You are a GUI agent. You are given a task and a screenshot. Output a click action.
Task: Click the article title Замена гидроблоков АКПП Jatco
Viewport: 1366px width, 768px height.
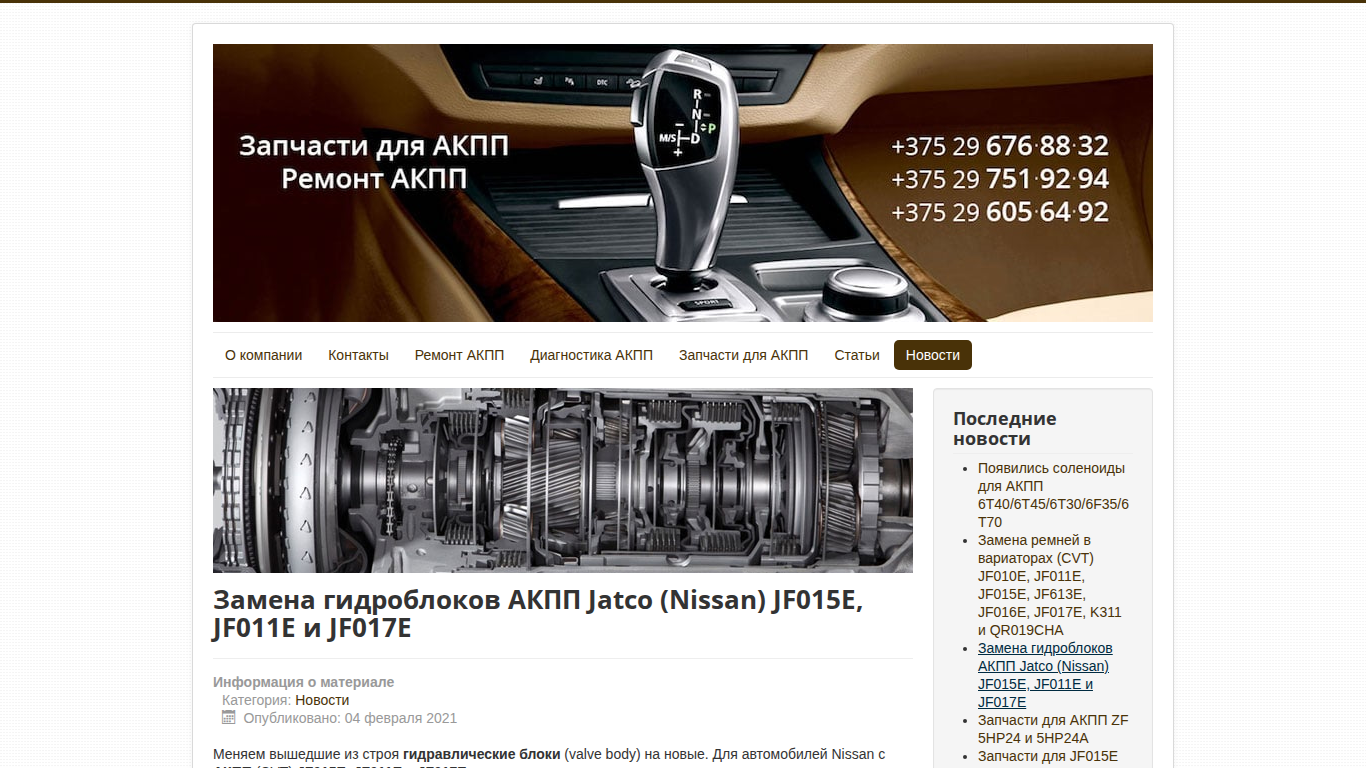[x=538, y=614]
